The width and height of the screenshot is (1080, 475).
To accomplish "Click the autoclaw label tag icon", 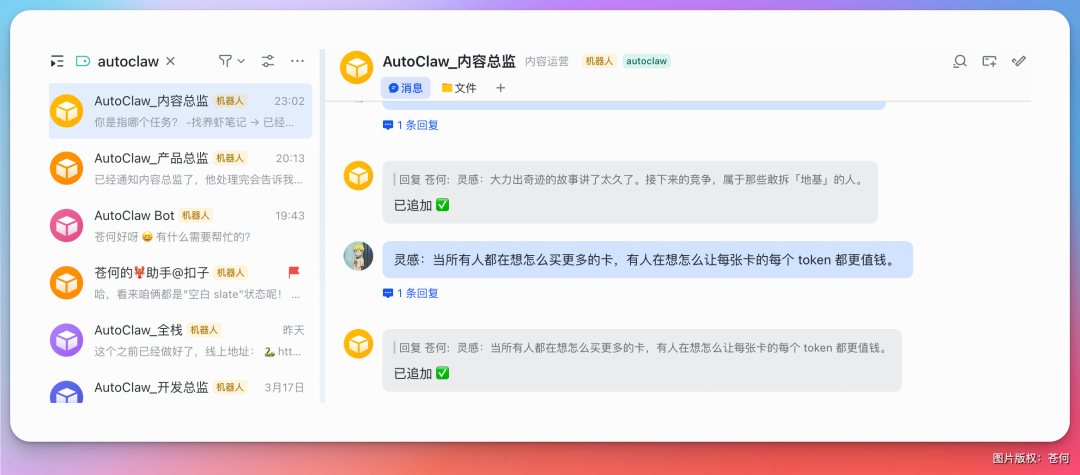I will (83, 61).
